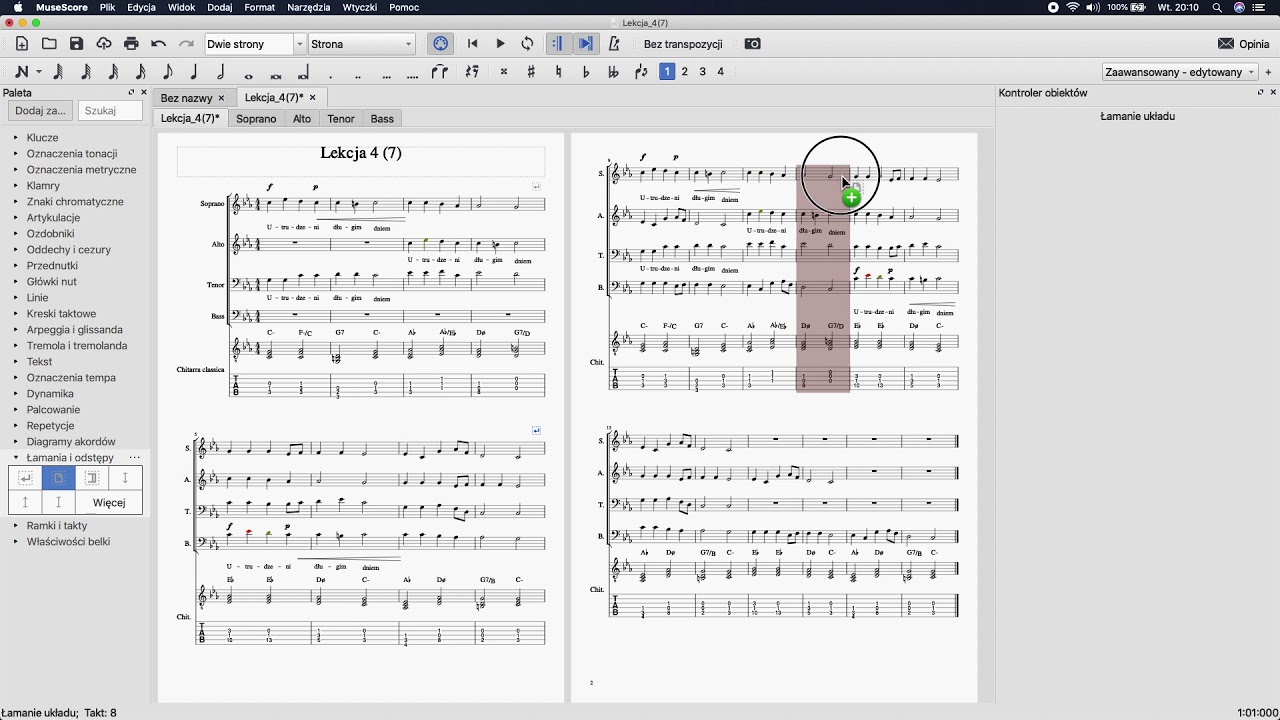Insert a rest with the rest icon

[472, 72]
